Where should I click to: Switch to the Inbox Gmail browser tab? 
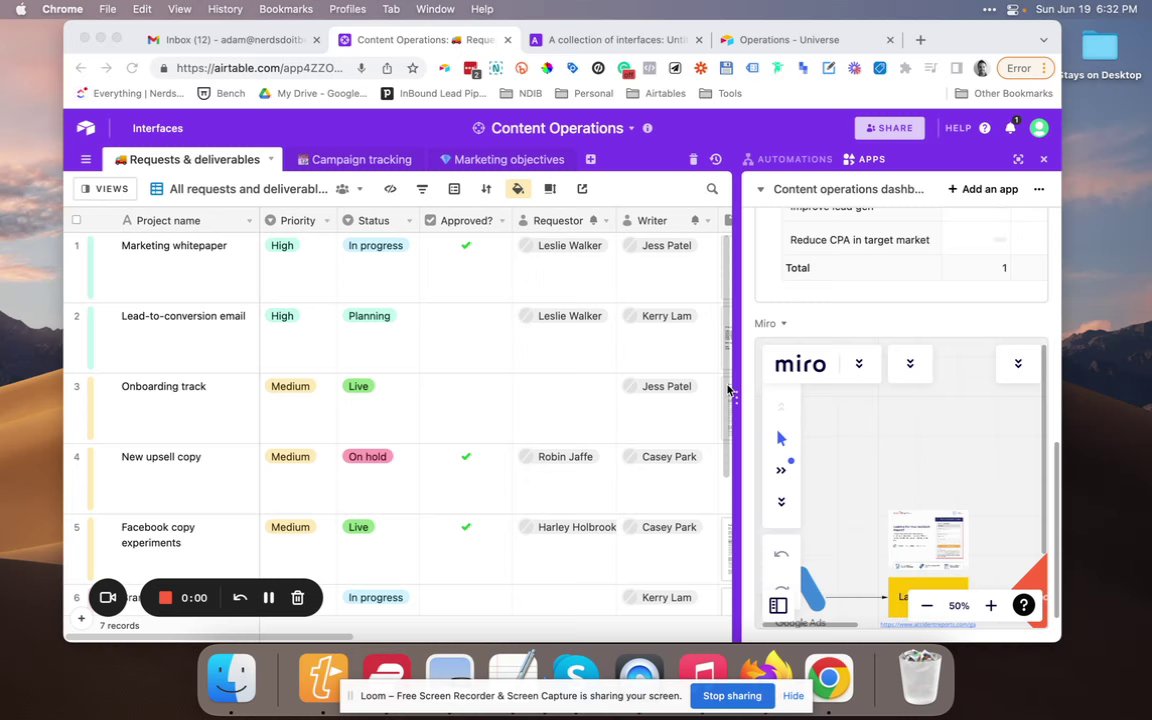(x=236, y=40)
